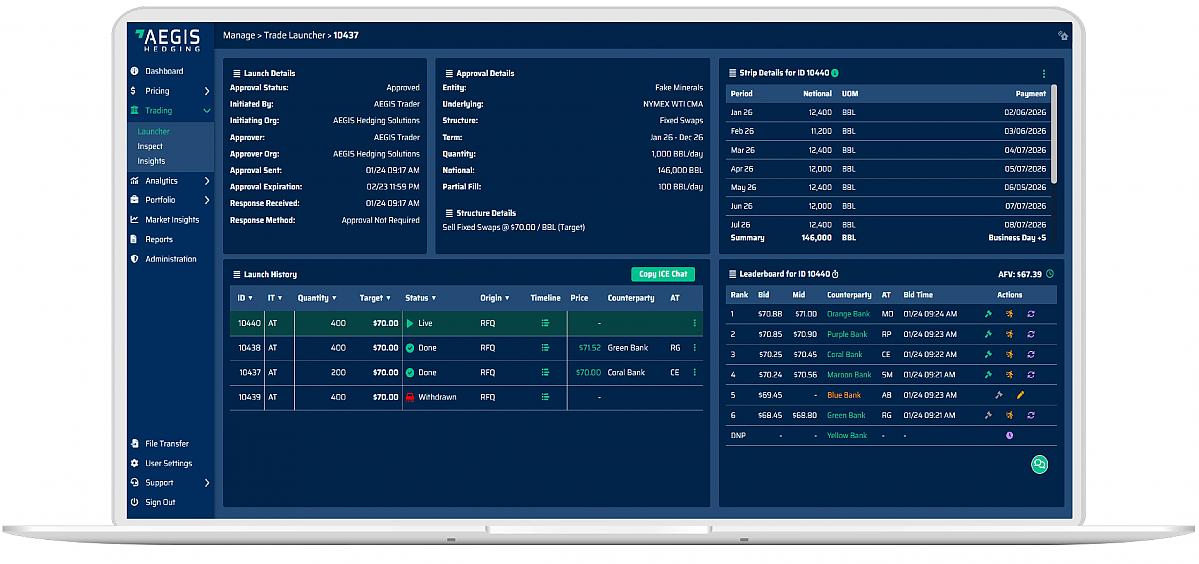Click the gavel icon in Maroon Bank row

coord(988,374)
